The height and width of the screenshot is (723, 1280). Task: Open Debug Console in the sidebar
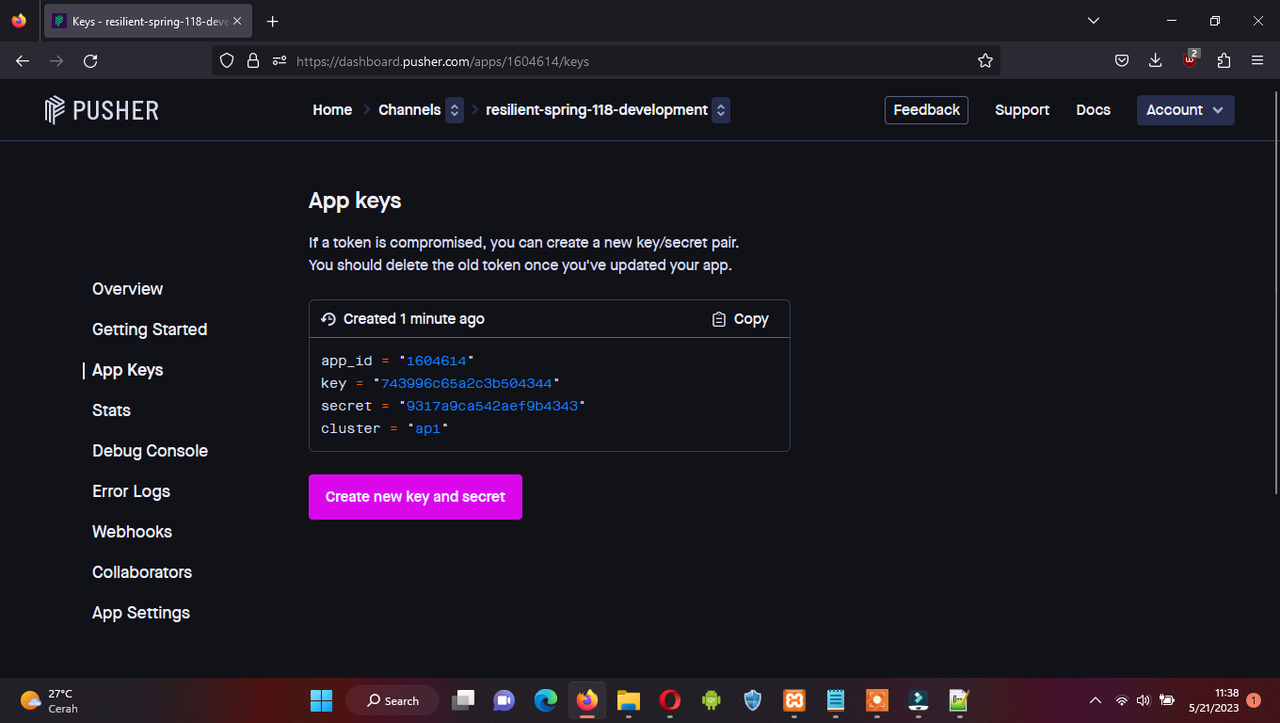tap(150, 451)
